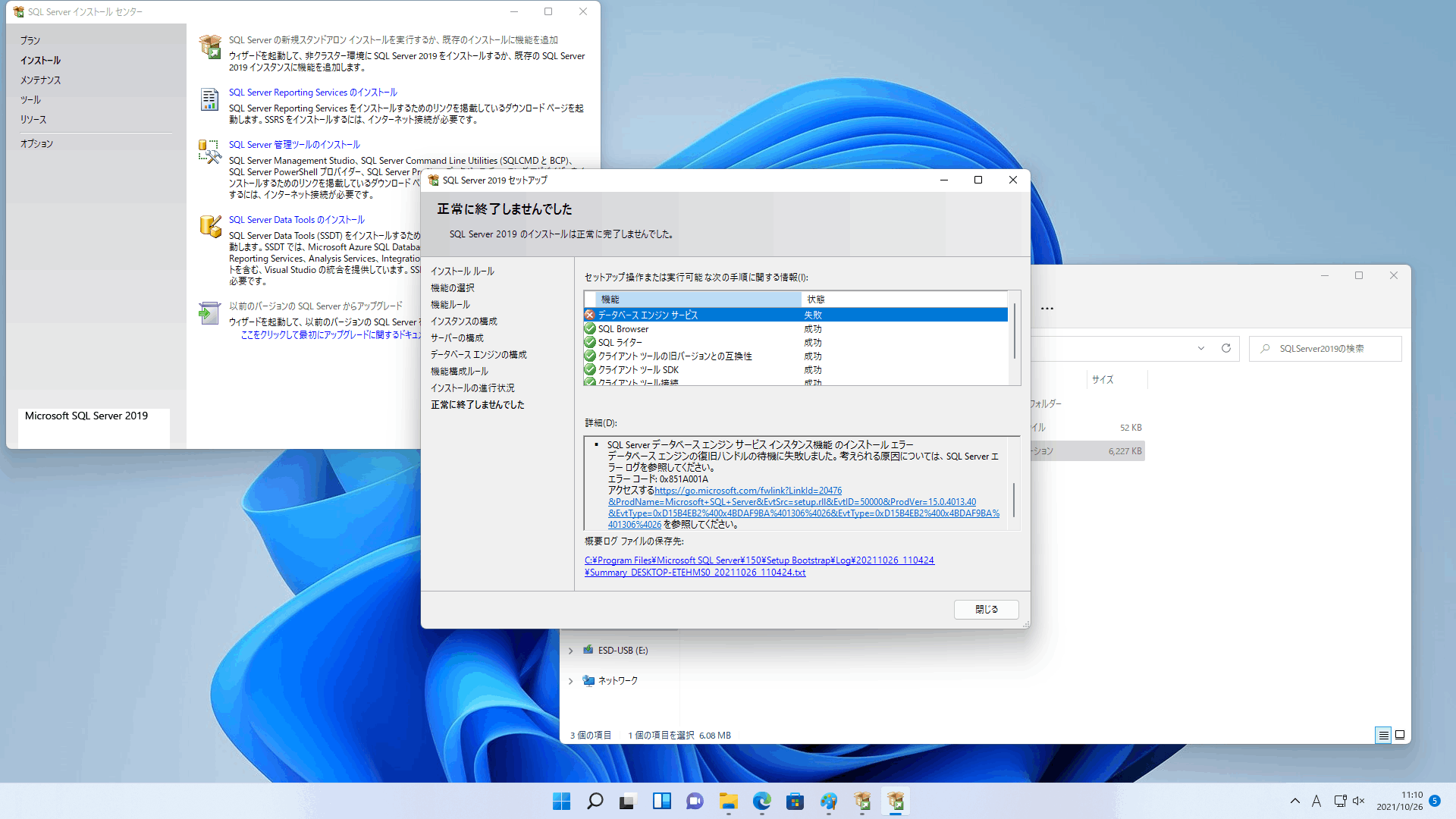This screenshot has width=1456, height=819.
Task: Click the clock and date in system tray
Action: click(1399, 801)
